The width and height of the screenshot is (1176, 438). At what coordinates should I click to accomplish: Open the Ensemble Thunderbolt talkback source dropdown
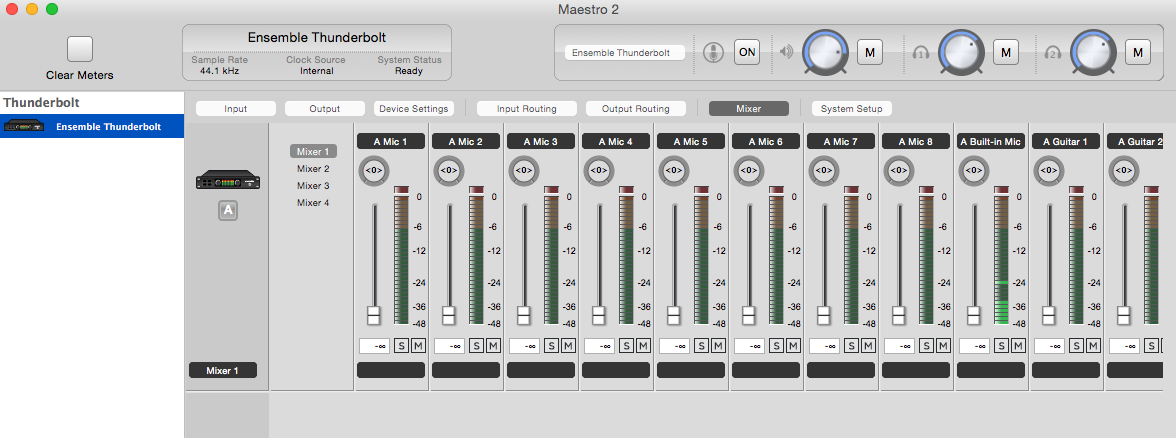(x=625, y=52)
